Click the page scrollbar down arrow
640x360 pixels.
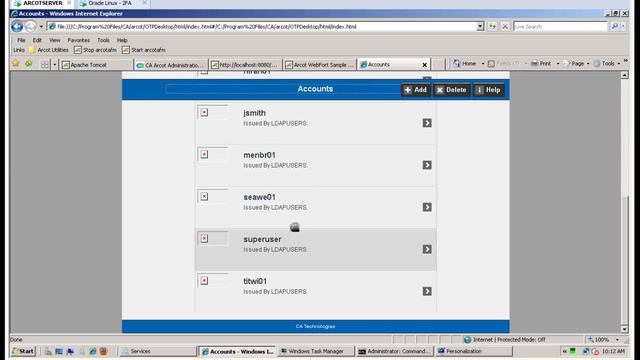point(624,329)
